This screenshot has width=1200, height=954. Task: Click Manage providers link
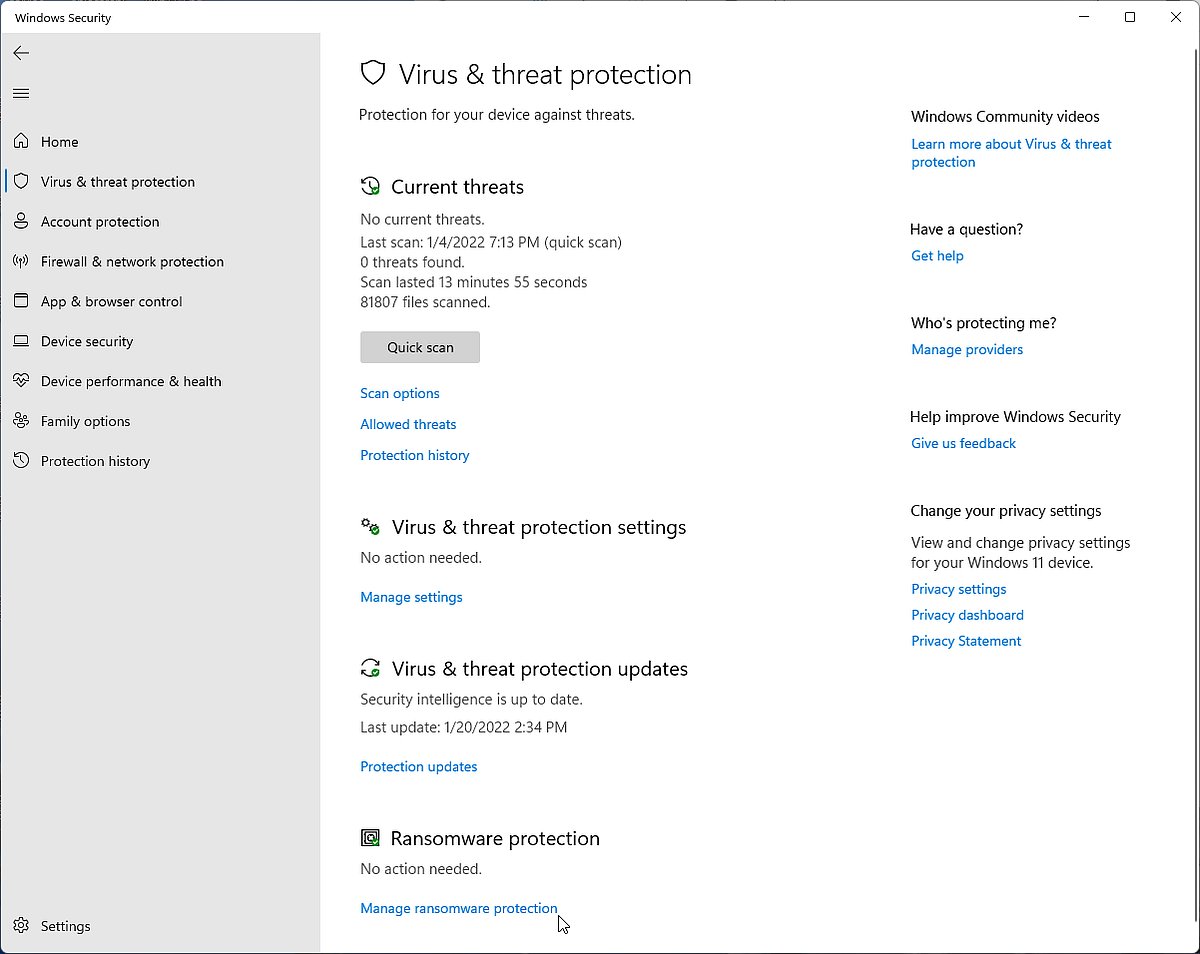(x=967, y=350)
